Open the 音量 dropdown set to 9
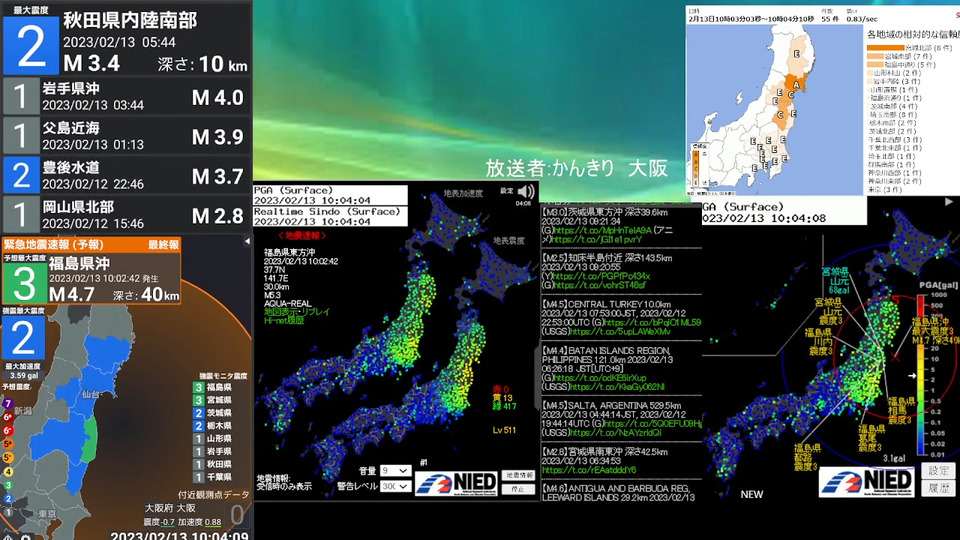 pyautogui.click(x=396, y=471)
